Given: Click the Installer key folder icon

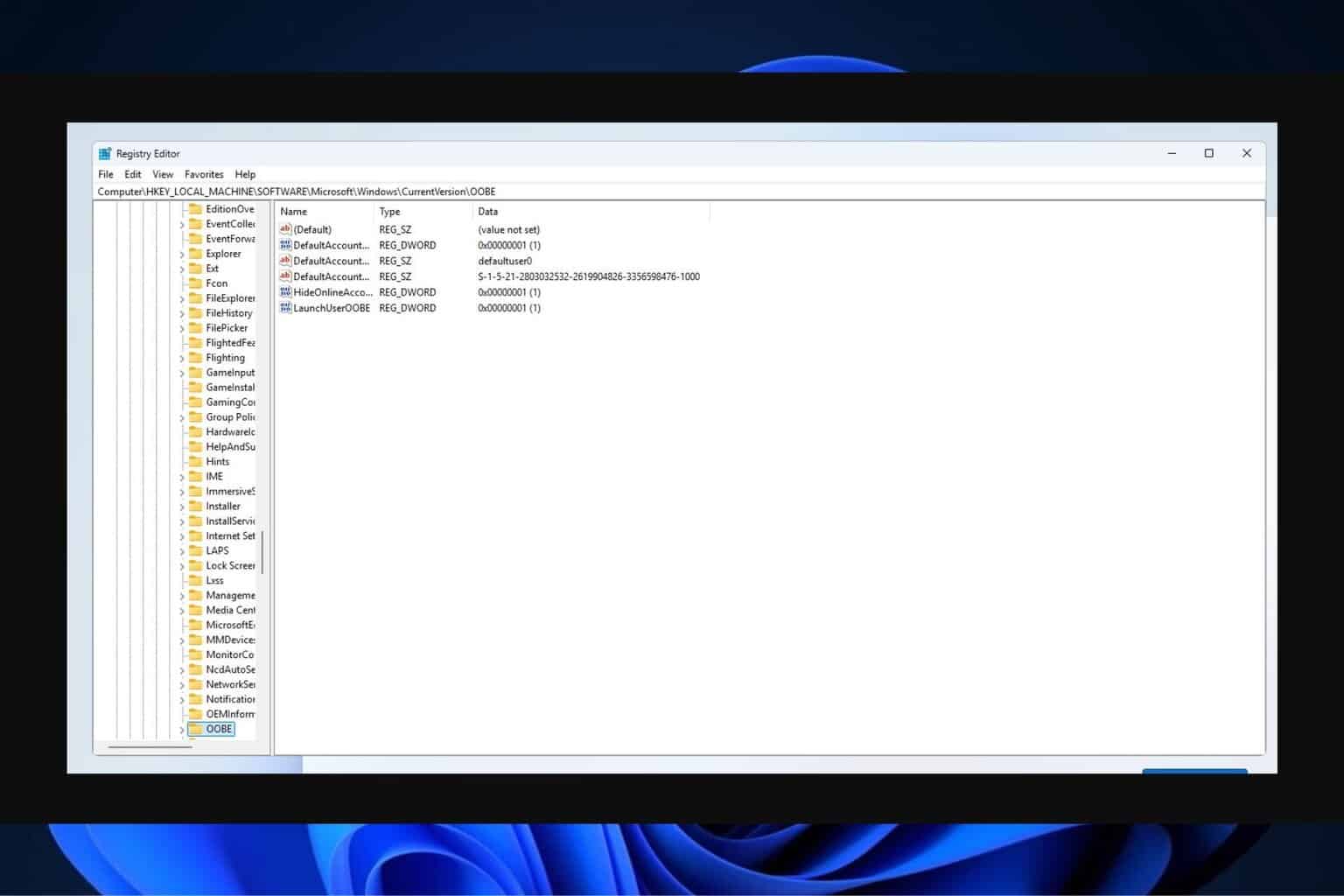Looking at the screenshot, I should click(196, 507).
